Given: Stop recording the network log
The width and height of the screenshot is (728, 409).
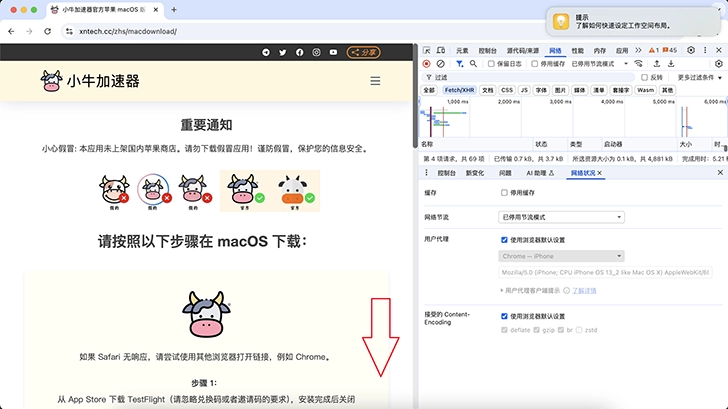Looking at the screenshot, I should click(x=426, y=64).
